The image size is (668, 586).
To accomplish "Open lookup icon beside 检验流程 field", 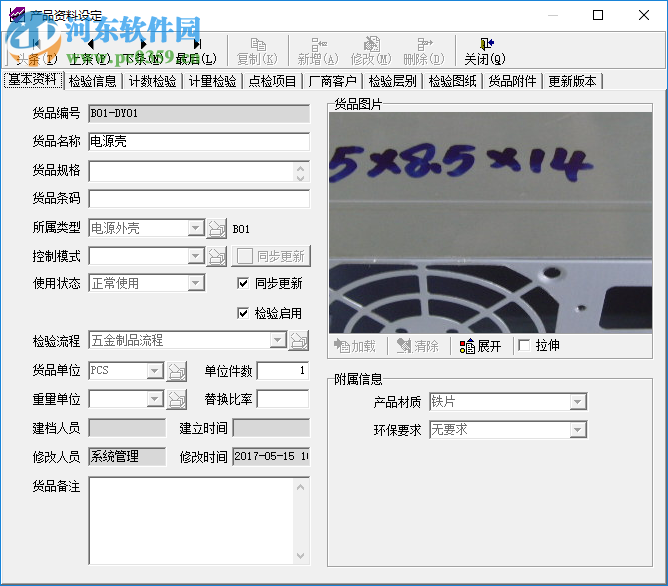I will 299,341.
